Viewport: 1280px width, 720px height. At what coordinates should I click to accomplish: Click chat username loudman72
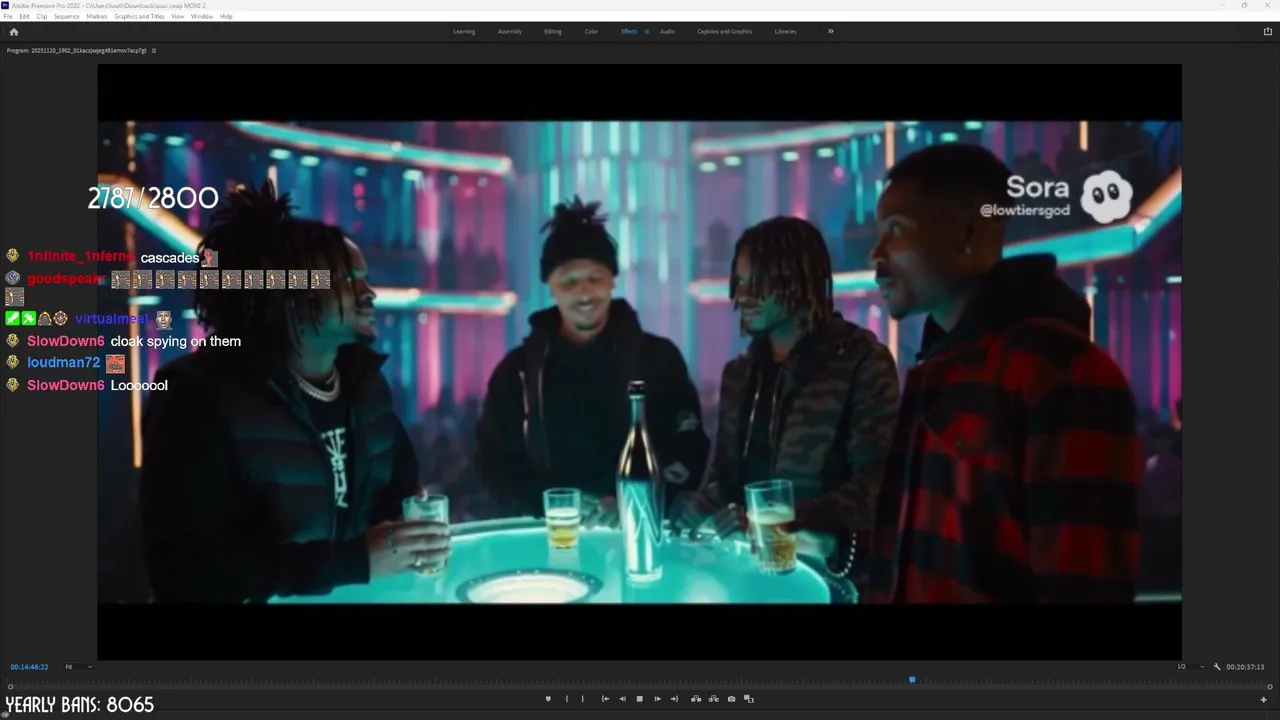tap(64, 363)
